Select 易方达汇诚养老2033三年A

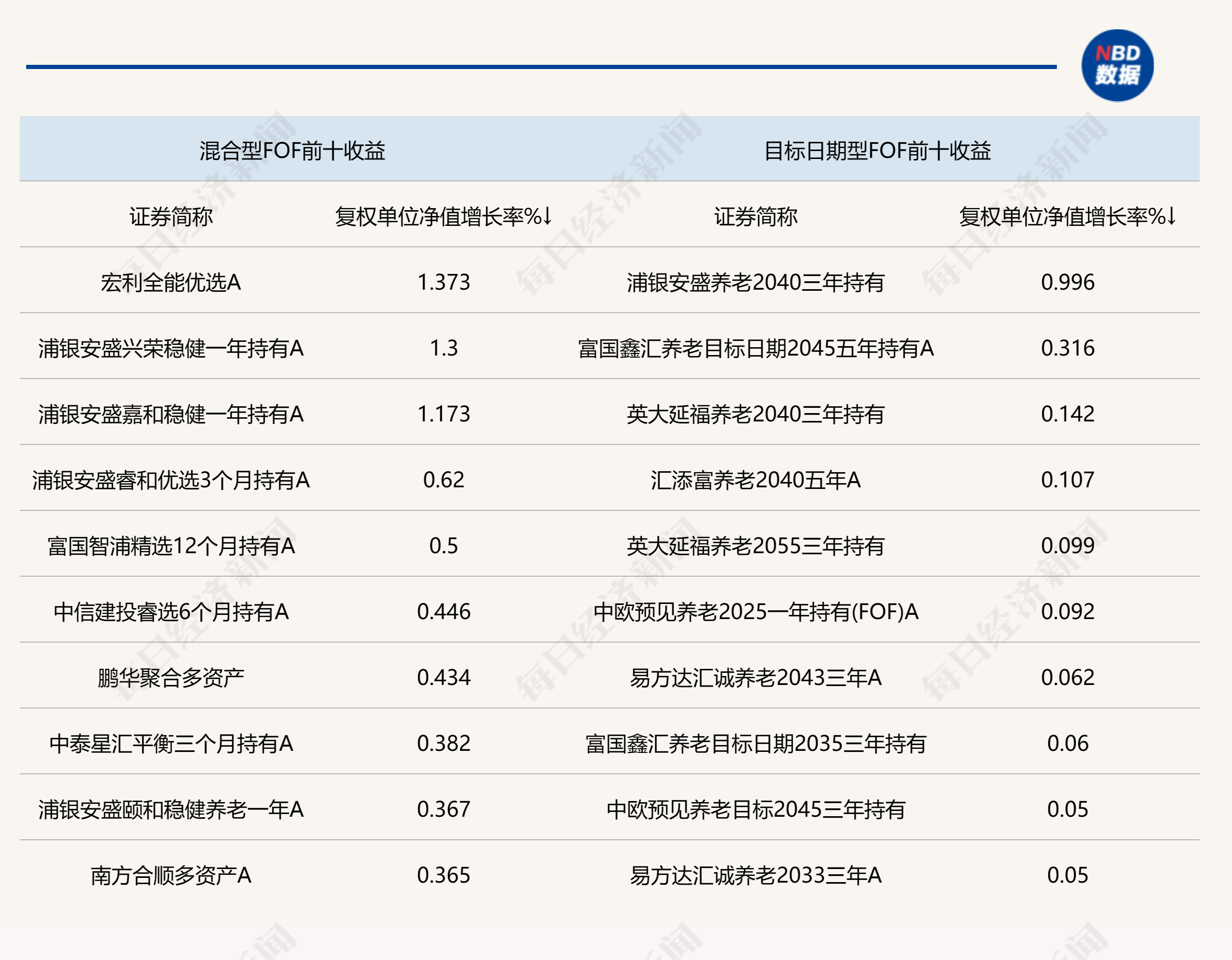[756, 876]
